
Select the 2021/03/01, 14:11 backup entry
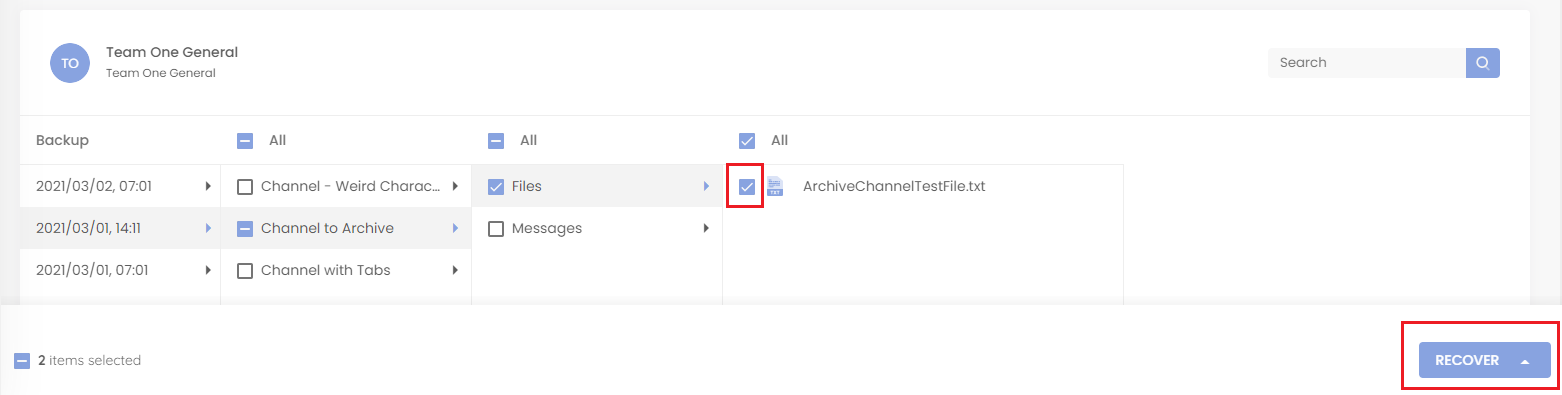pos(120,228)
